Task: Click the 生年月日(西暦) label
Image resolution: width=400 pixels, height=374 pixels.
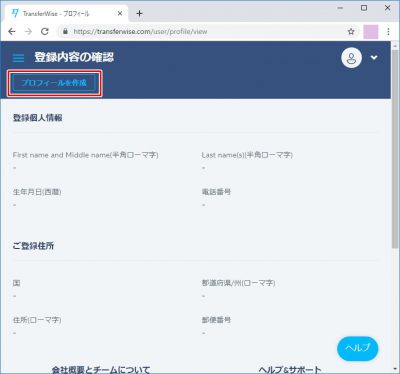Action: click(37, 192)
